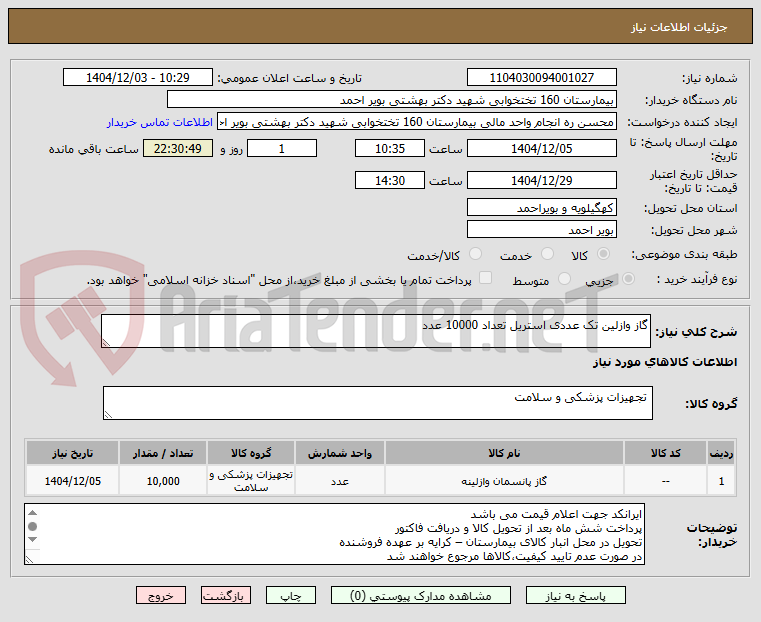Click the 'چاپ' print button
Screen dimensions: 761x622
[x=291, y=595]
